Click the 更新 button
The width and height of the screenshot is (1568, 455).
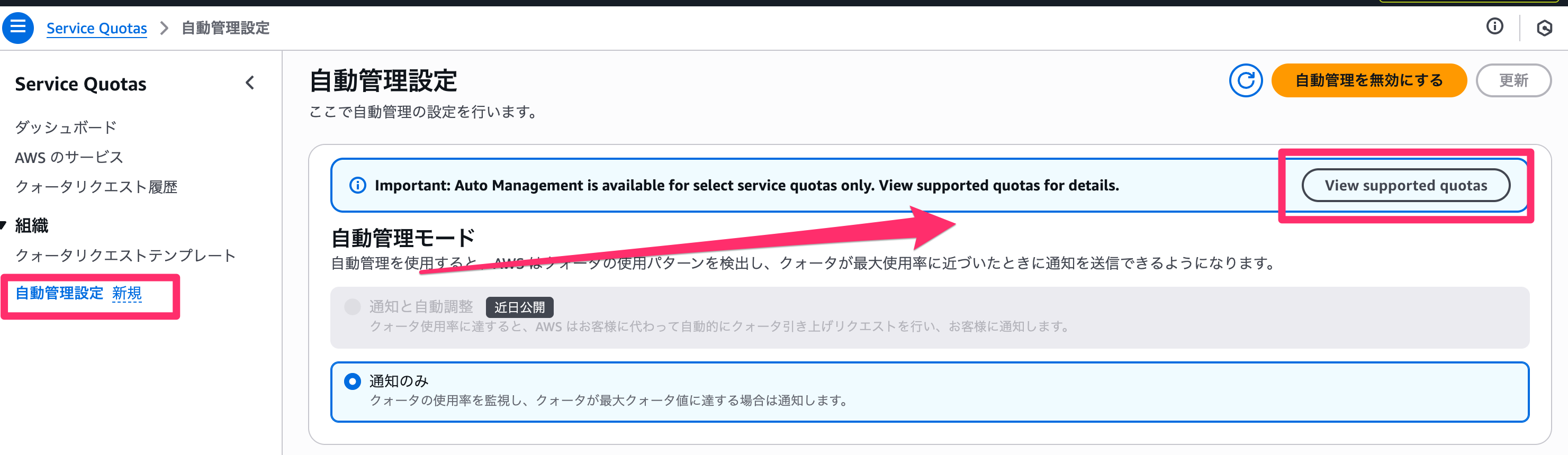coord(1513,80)
